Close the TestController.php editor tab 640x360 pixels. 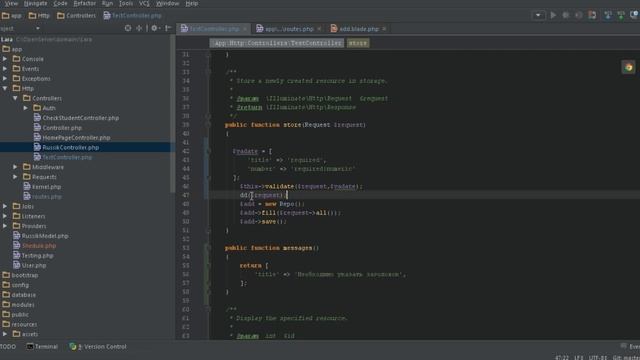[244, 29]
